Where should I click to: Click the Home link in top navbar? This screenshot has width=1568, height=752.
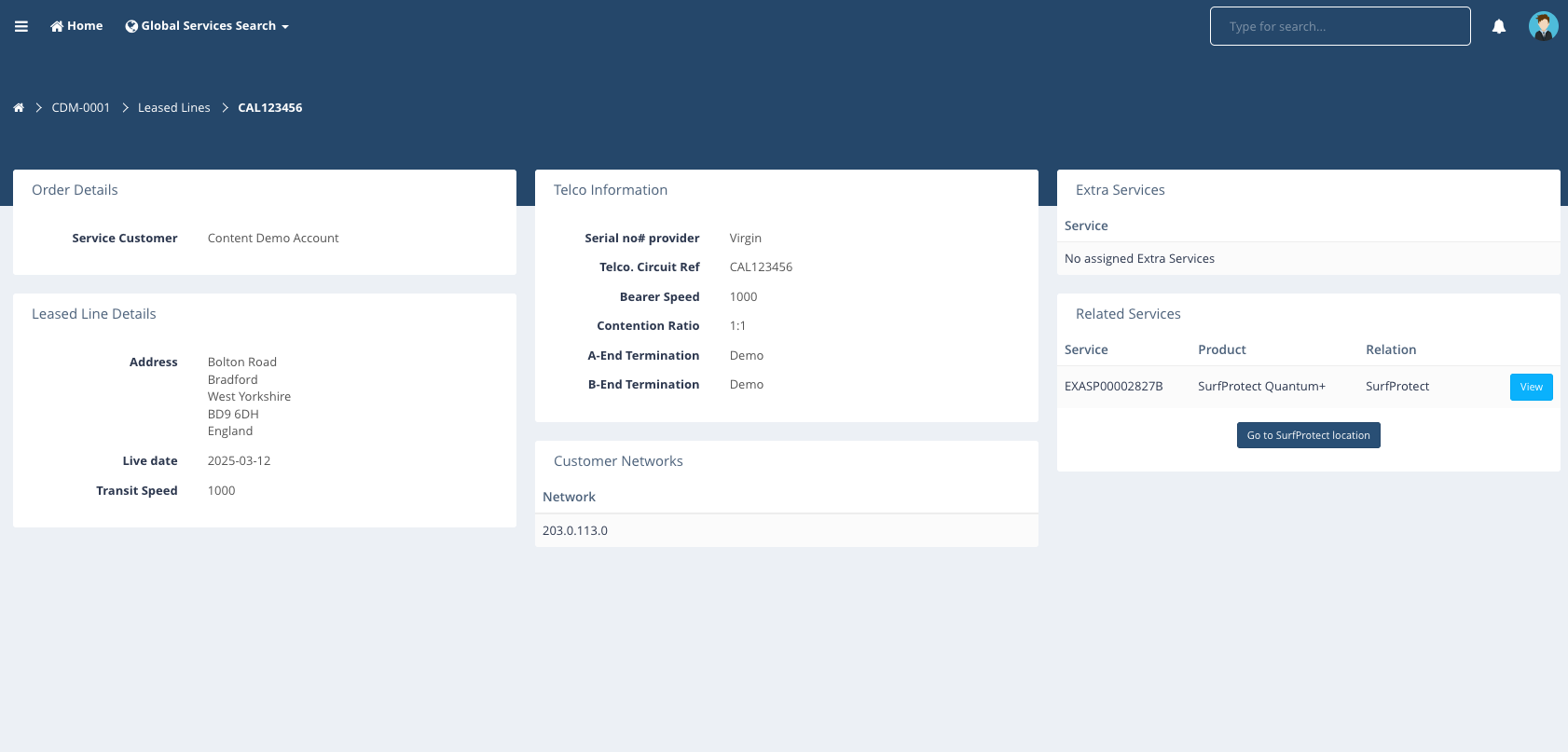coord(76,26)
